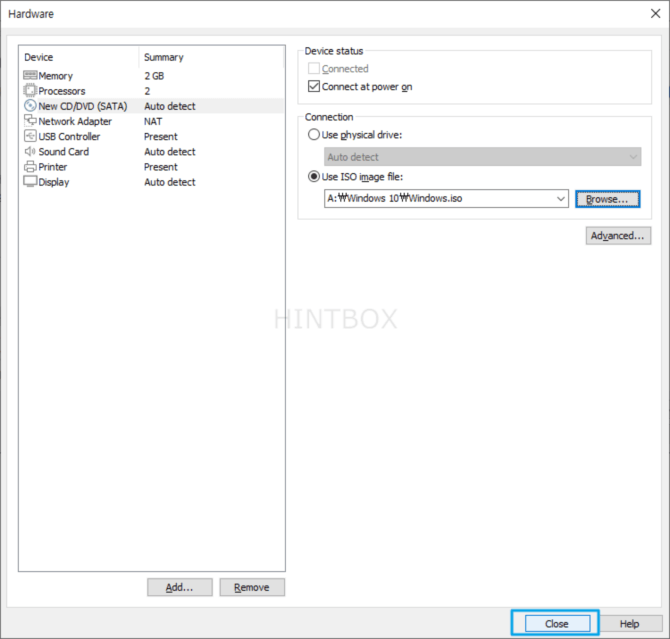Remove the selected device
The width and height of the screenshot is (670, 639).
[252, 587]
